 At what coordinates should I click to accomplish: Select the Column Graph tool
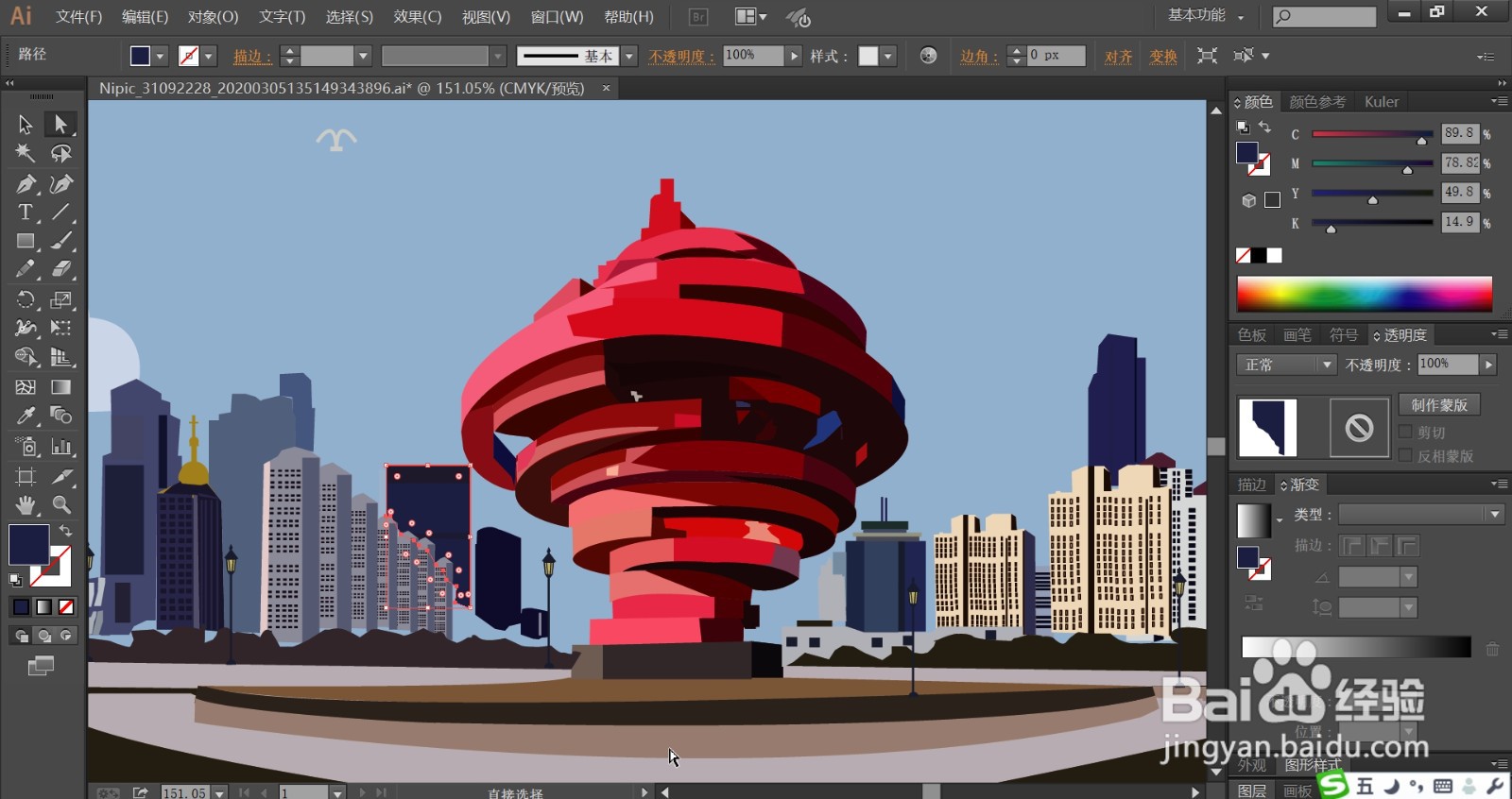60,447
